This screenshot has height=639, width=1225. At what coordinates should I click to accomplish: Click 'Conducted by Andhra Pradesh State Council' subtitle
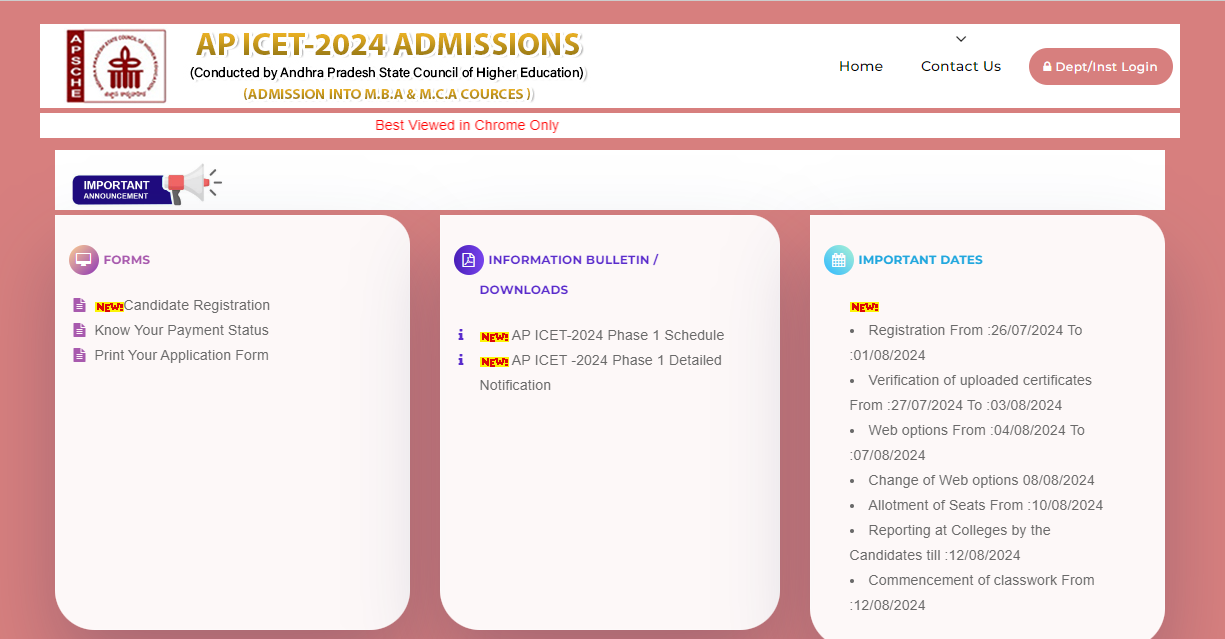[x=388, y=73]
